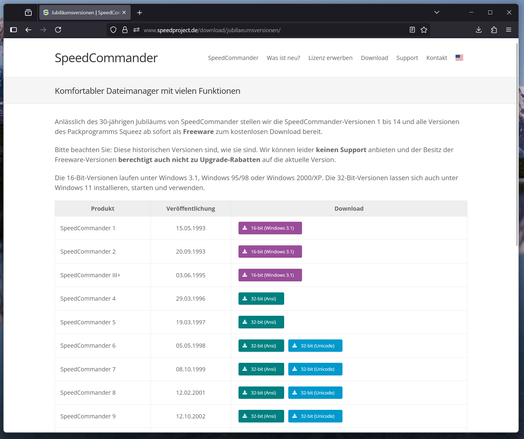Download SpeedCommander III+ 16-bit version
The height and width of the screenshot is (439, 524).
(270, 275)
